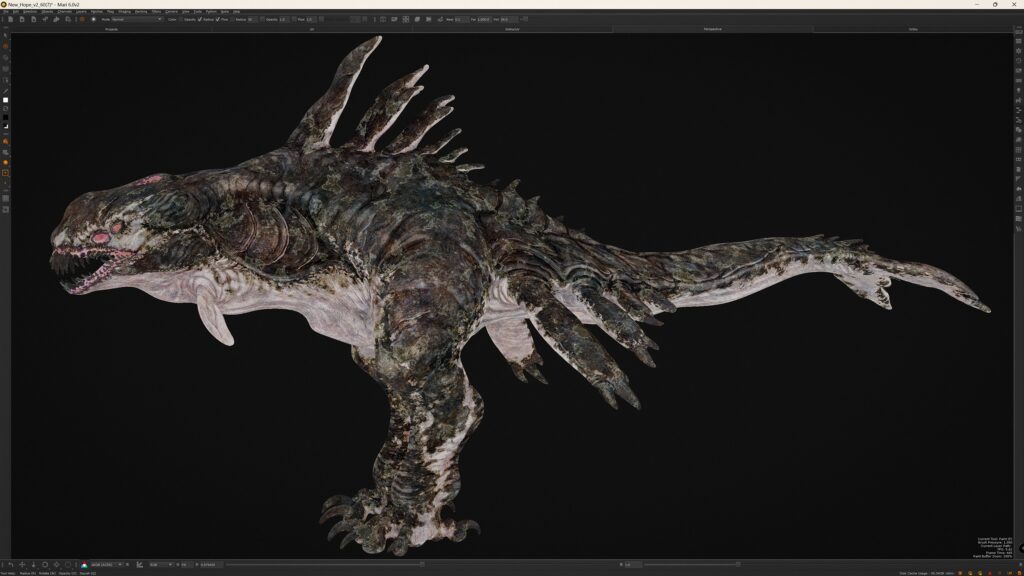Click the color manager icon in the bottom bar
Screen dimensions: 1024x576
(84, 565)
